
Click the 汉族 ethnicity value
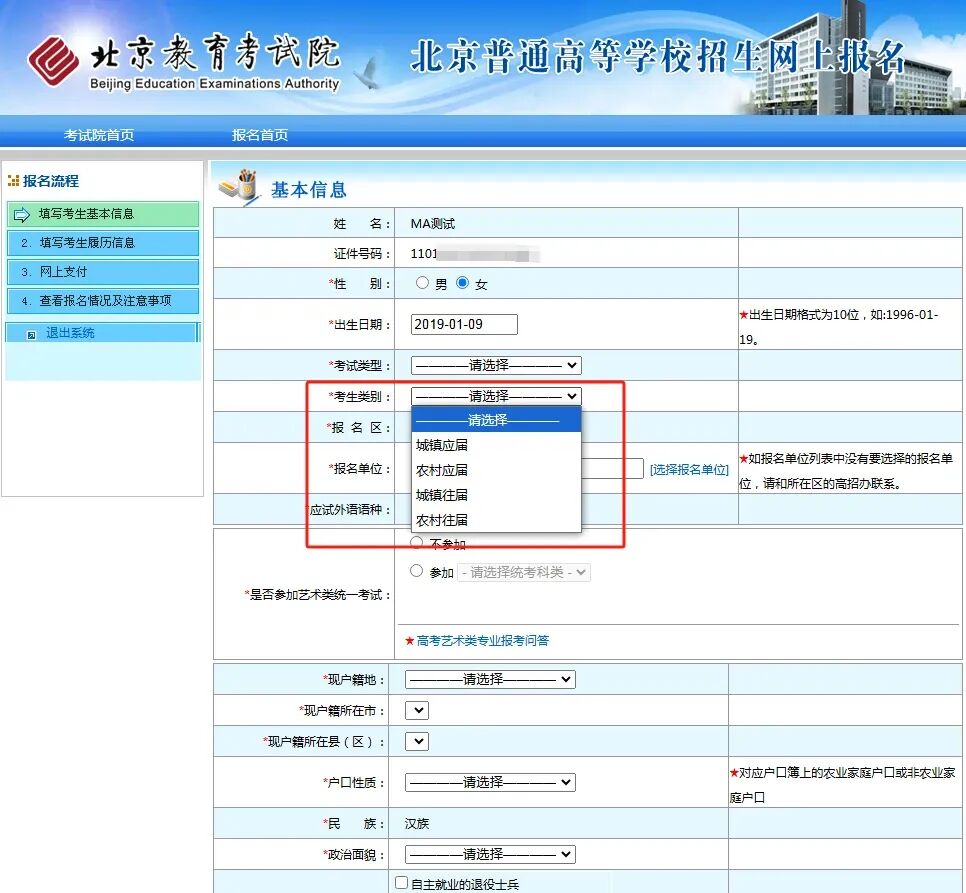[416, 823]
